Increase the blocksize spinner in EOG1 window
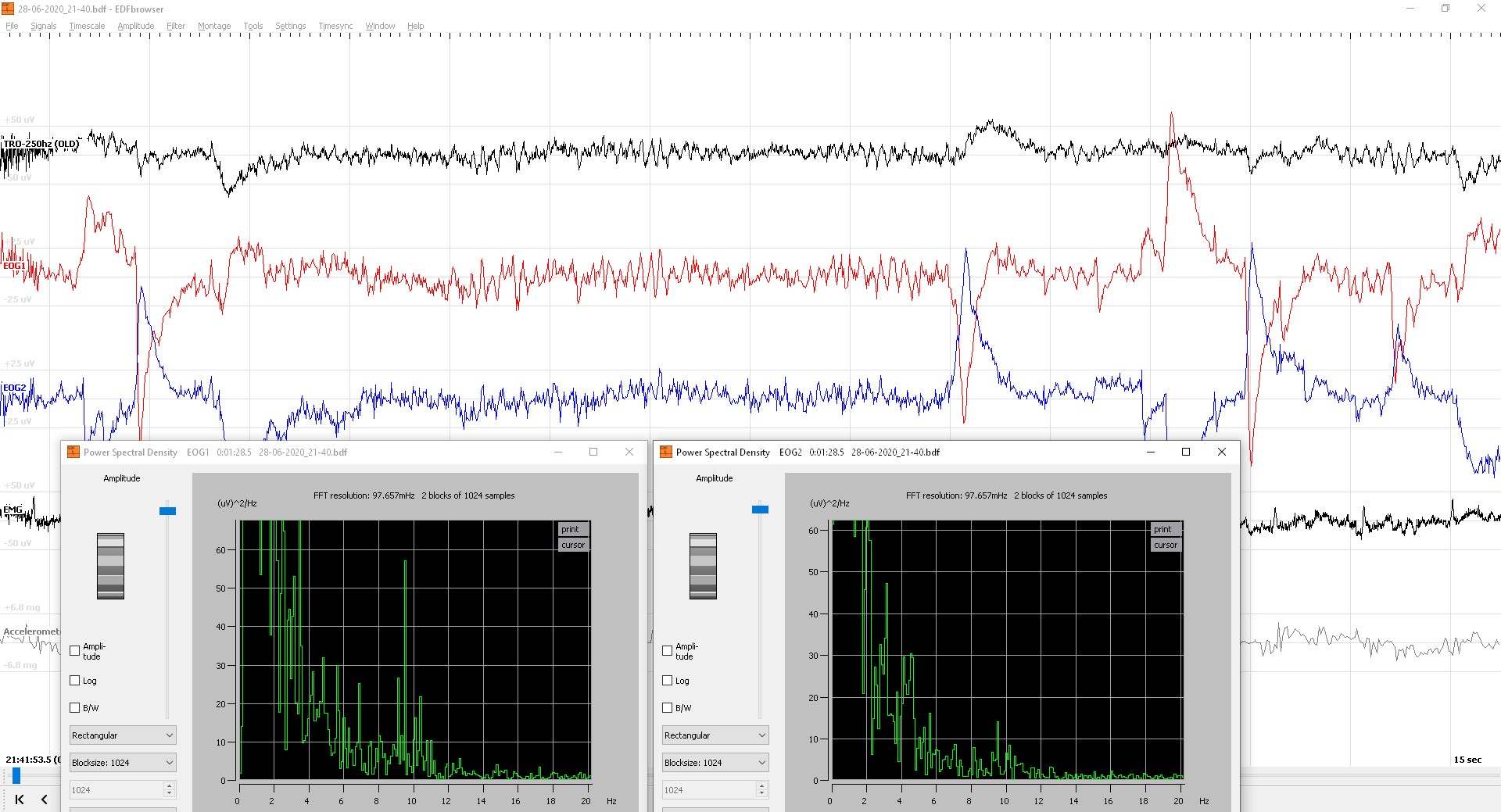Screen dimensions: 1501x812 tap(170, 785)
